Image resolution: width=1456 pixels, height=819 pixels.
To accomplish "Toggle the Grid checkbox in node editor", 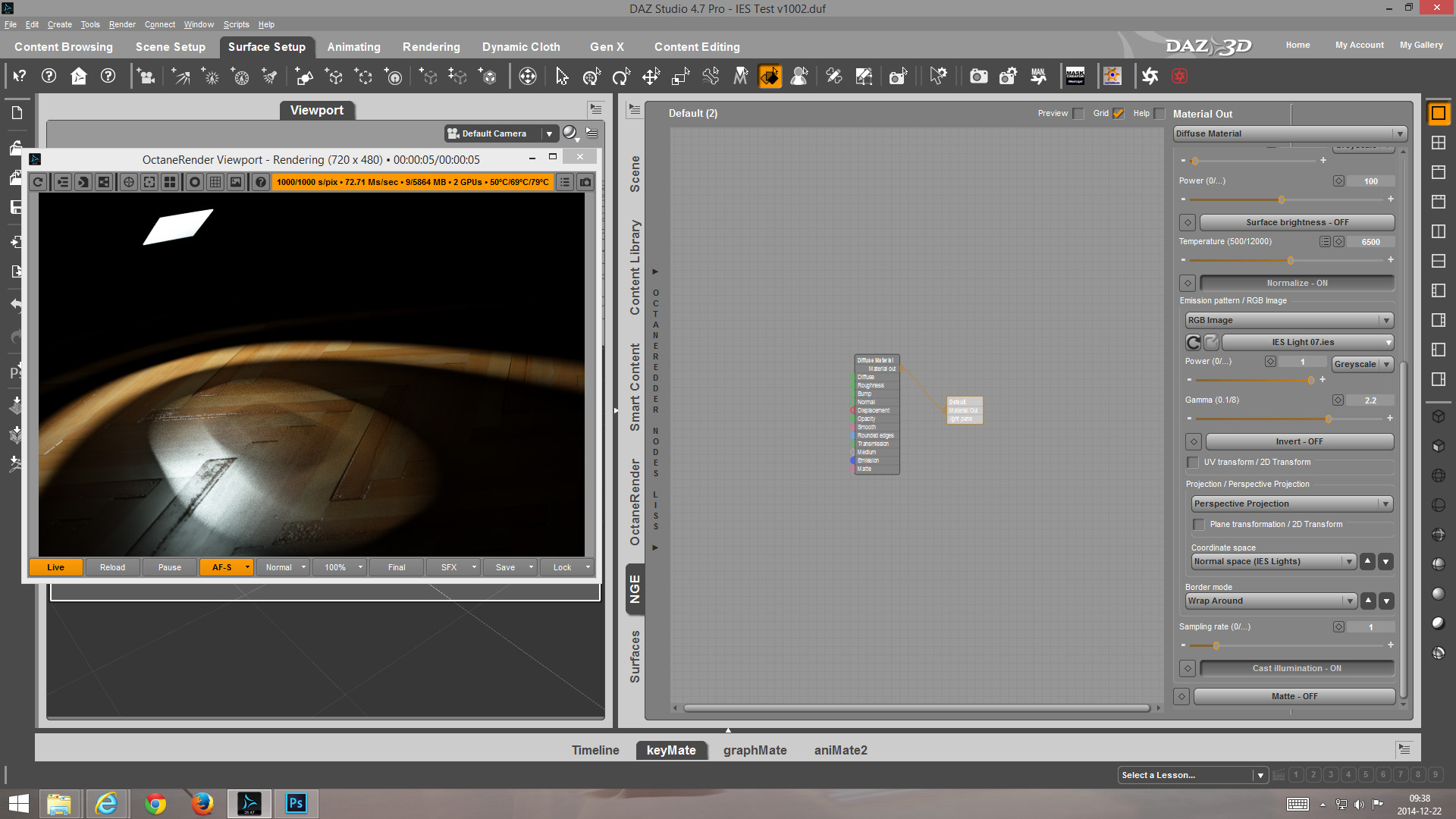I will click(x=1118, y=114).
